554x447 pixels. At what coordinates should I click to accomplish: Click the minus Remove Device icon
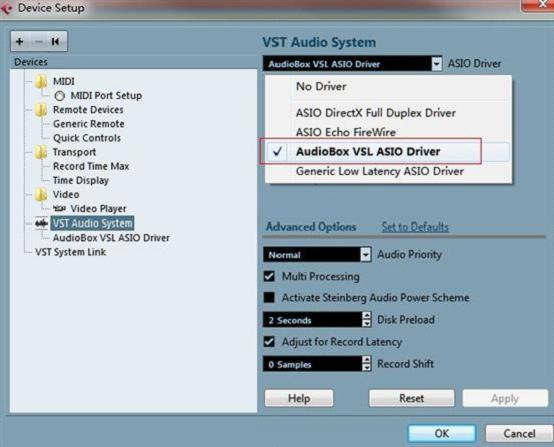[39, 42]
